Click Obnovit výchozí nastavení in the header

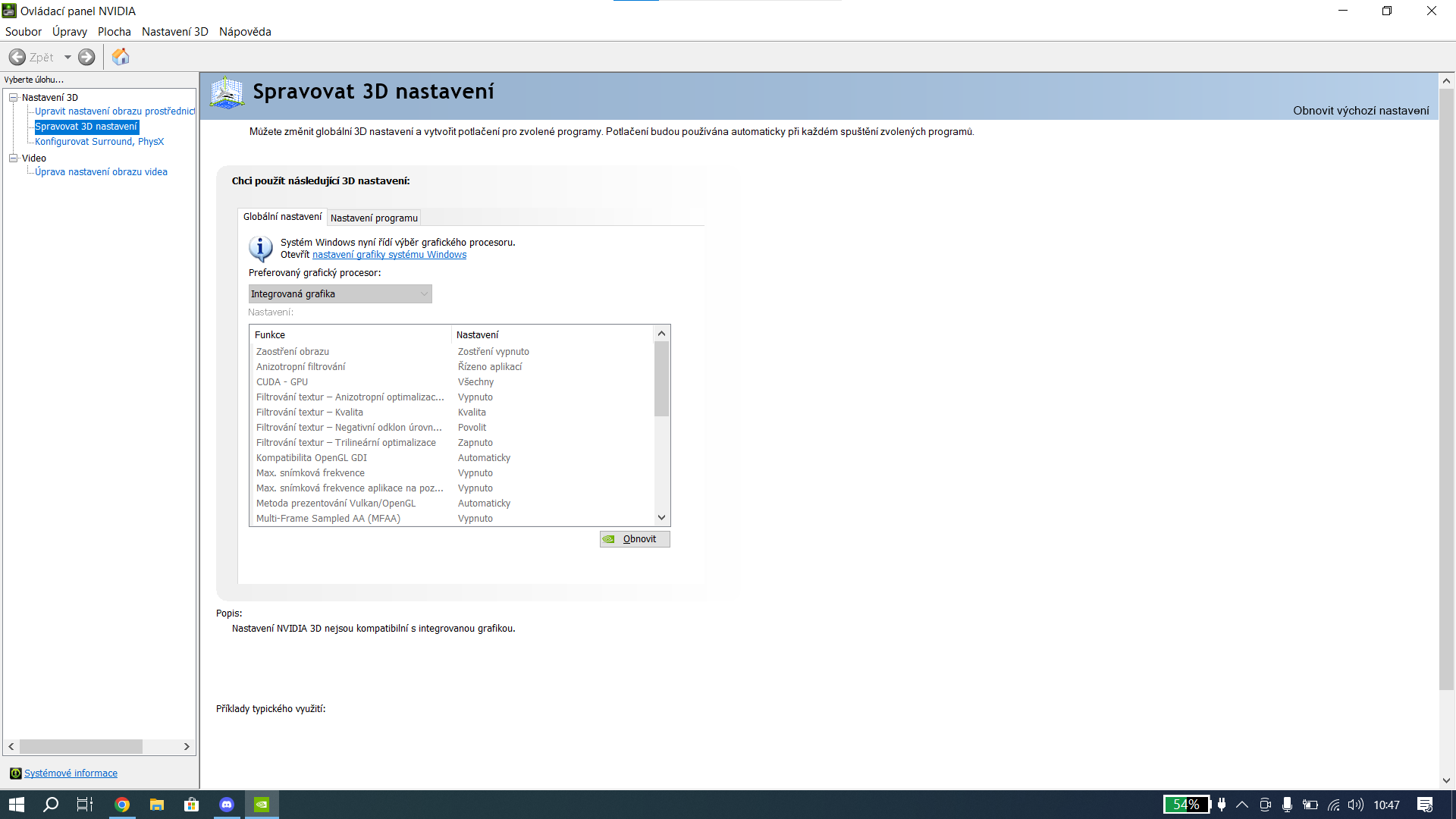tap(1360, 111)
